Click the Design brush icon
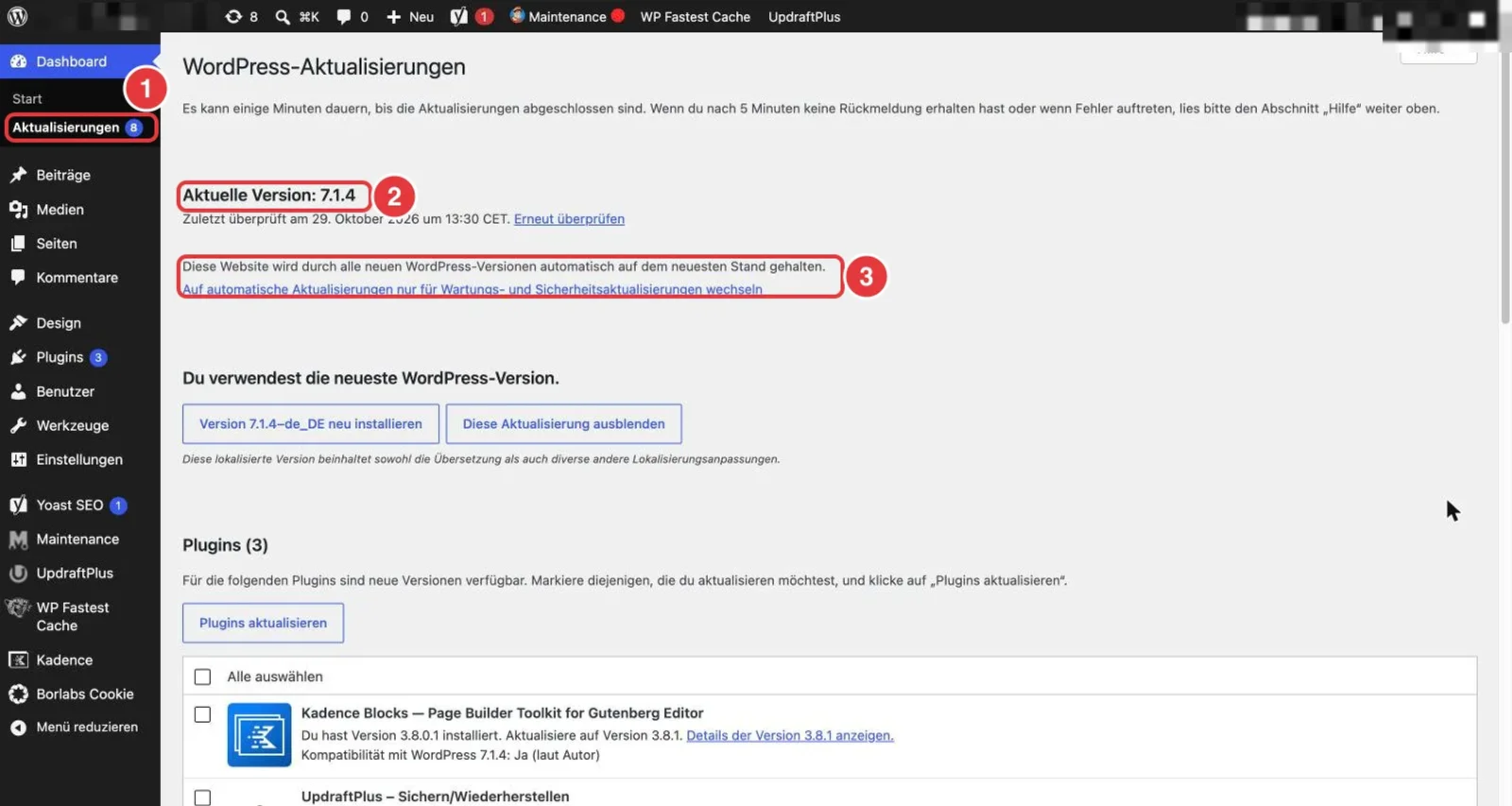 (x=18, y=323)
